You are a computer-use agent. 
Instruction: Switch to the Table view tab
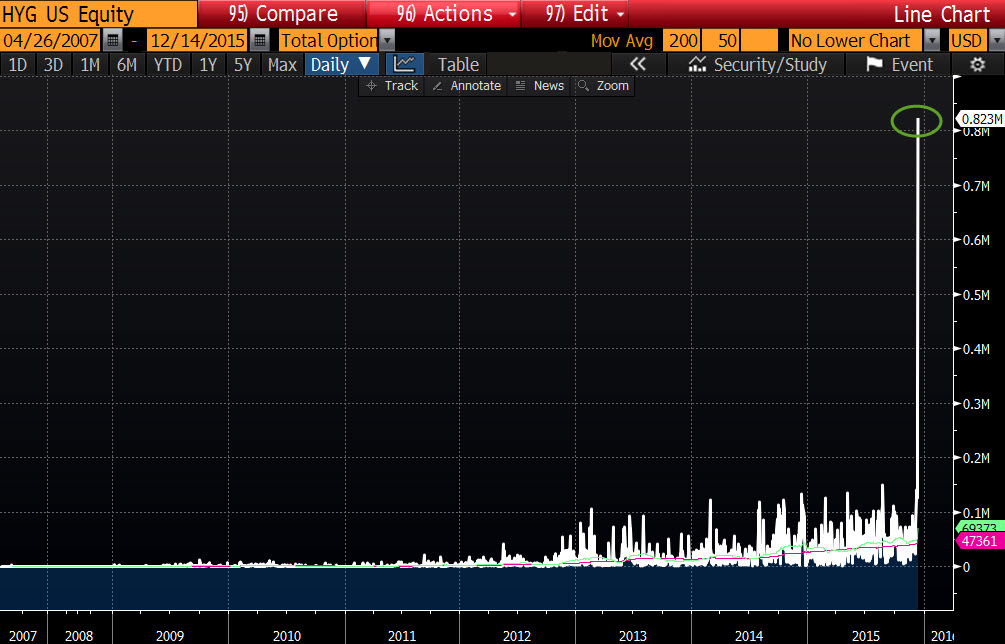[458, 64]
